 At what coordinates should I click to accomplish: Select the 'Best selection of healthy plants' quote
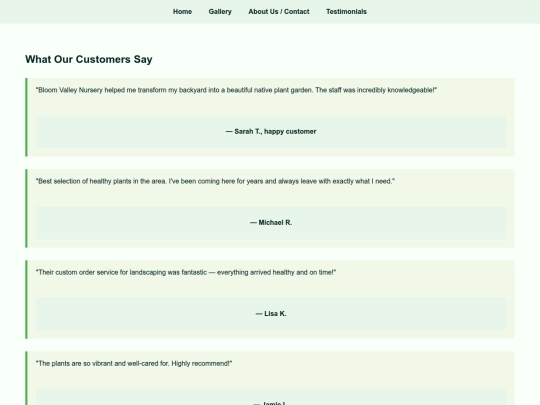(x=215, y=181)
